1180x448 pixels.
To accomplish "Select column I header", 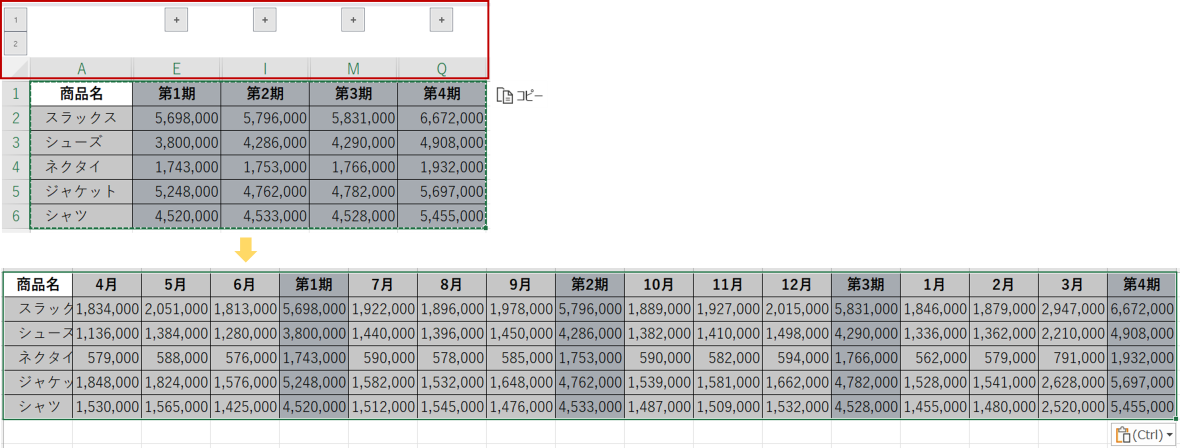I will [x=265, y=69].
